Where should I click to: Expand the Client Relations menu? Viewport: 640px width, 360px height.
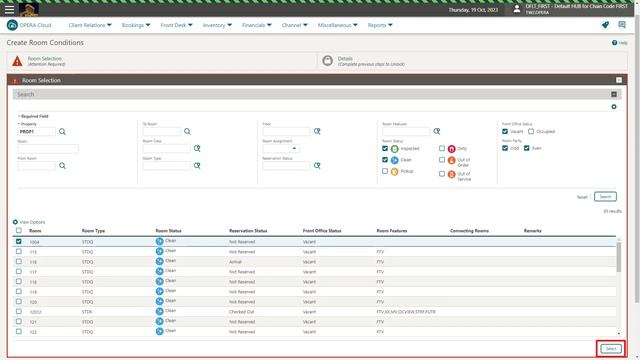[90, 25]
